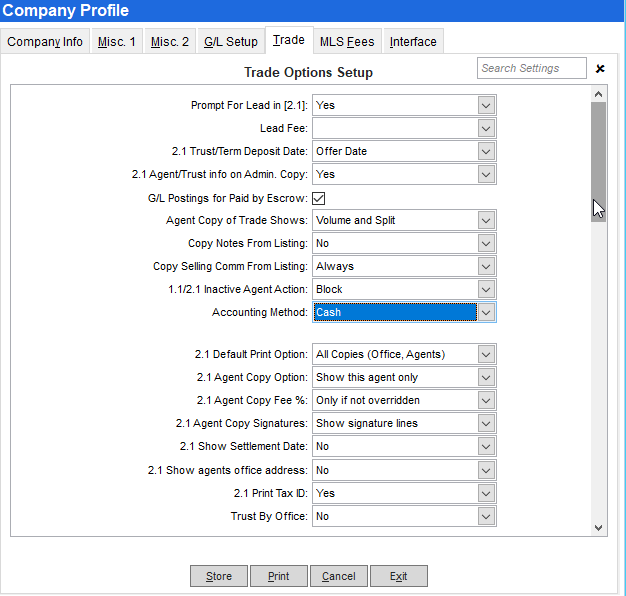Image resolution: width=626 pixels, height=596 pixels.
Task: Toggle G/L Postings for Paid by Escrow
Action: tap(319, 198)
